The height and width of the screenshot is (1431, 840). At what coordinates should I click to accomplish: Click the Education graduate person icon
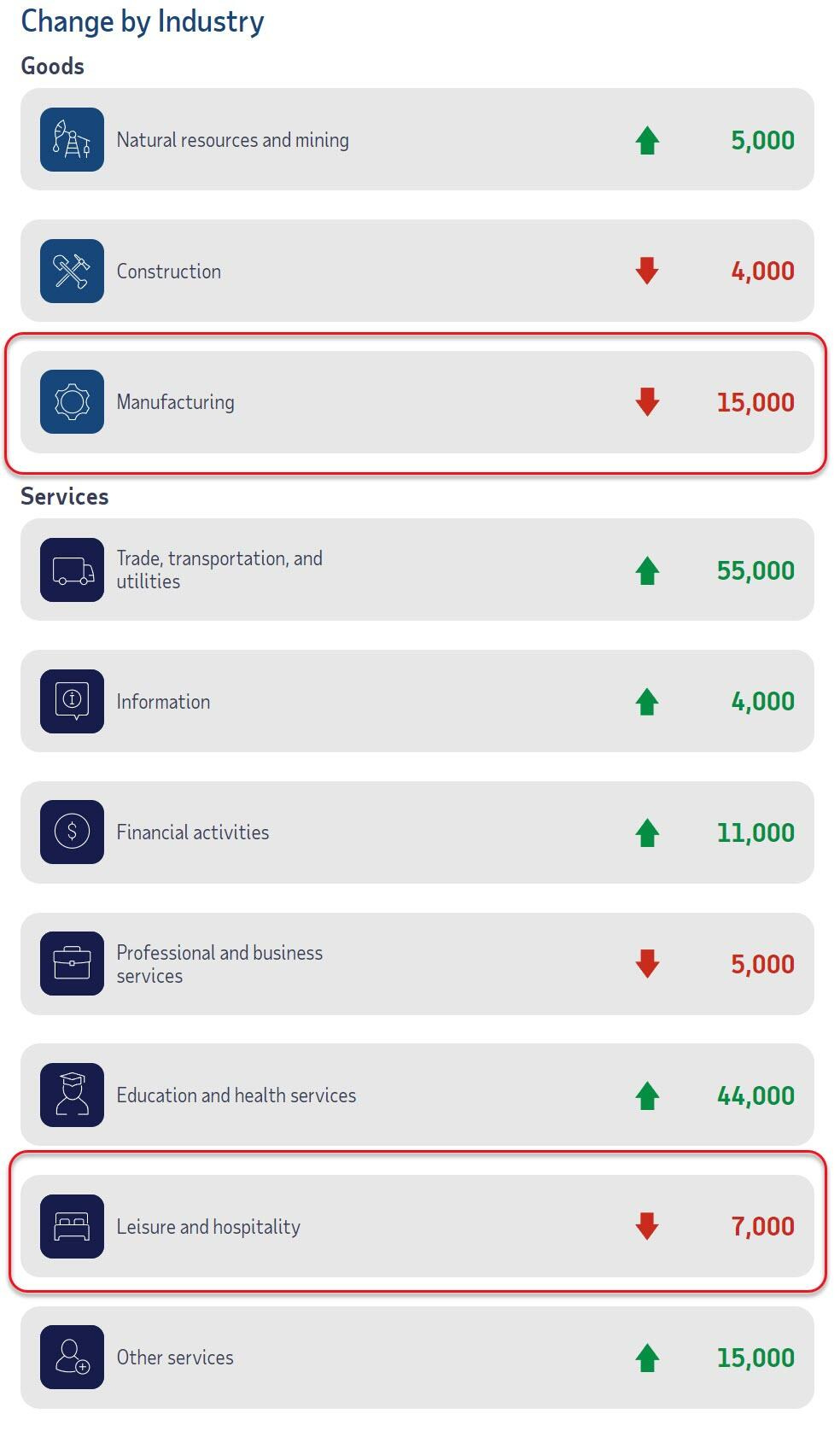click(72, 1095)
